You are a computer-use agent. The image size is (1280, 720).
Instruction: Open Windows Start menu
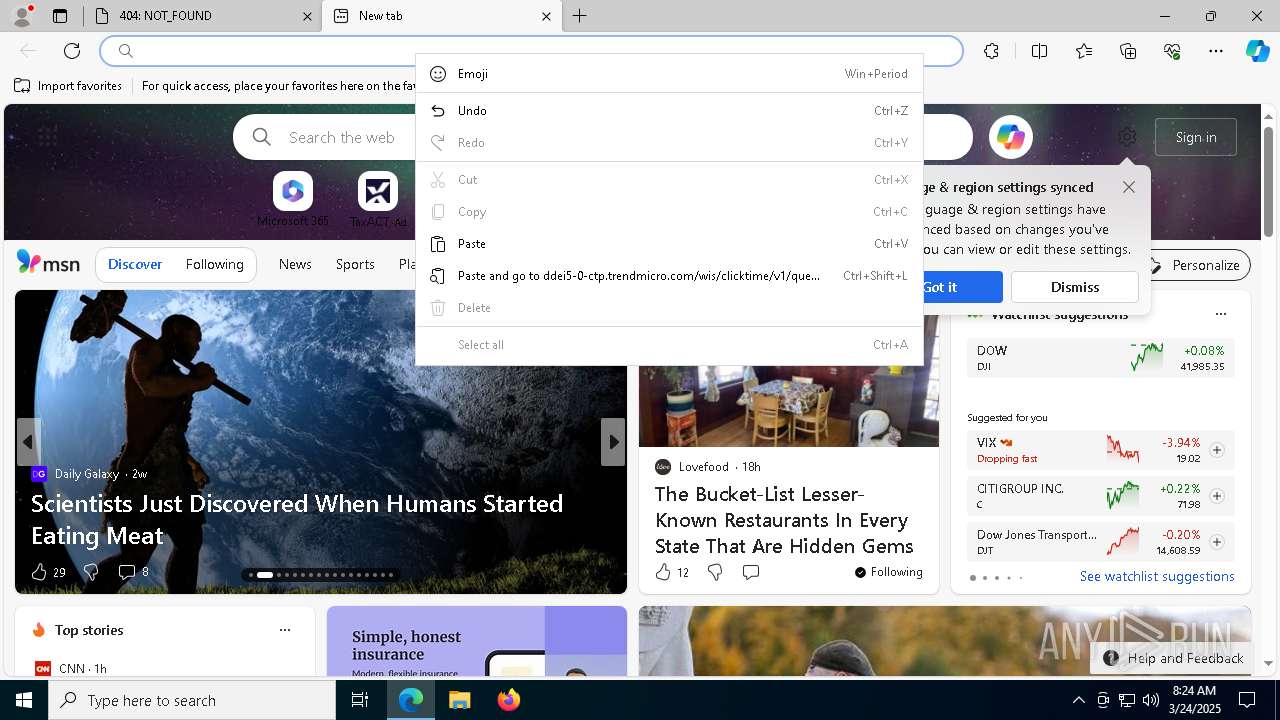pos(24,700)
